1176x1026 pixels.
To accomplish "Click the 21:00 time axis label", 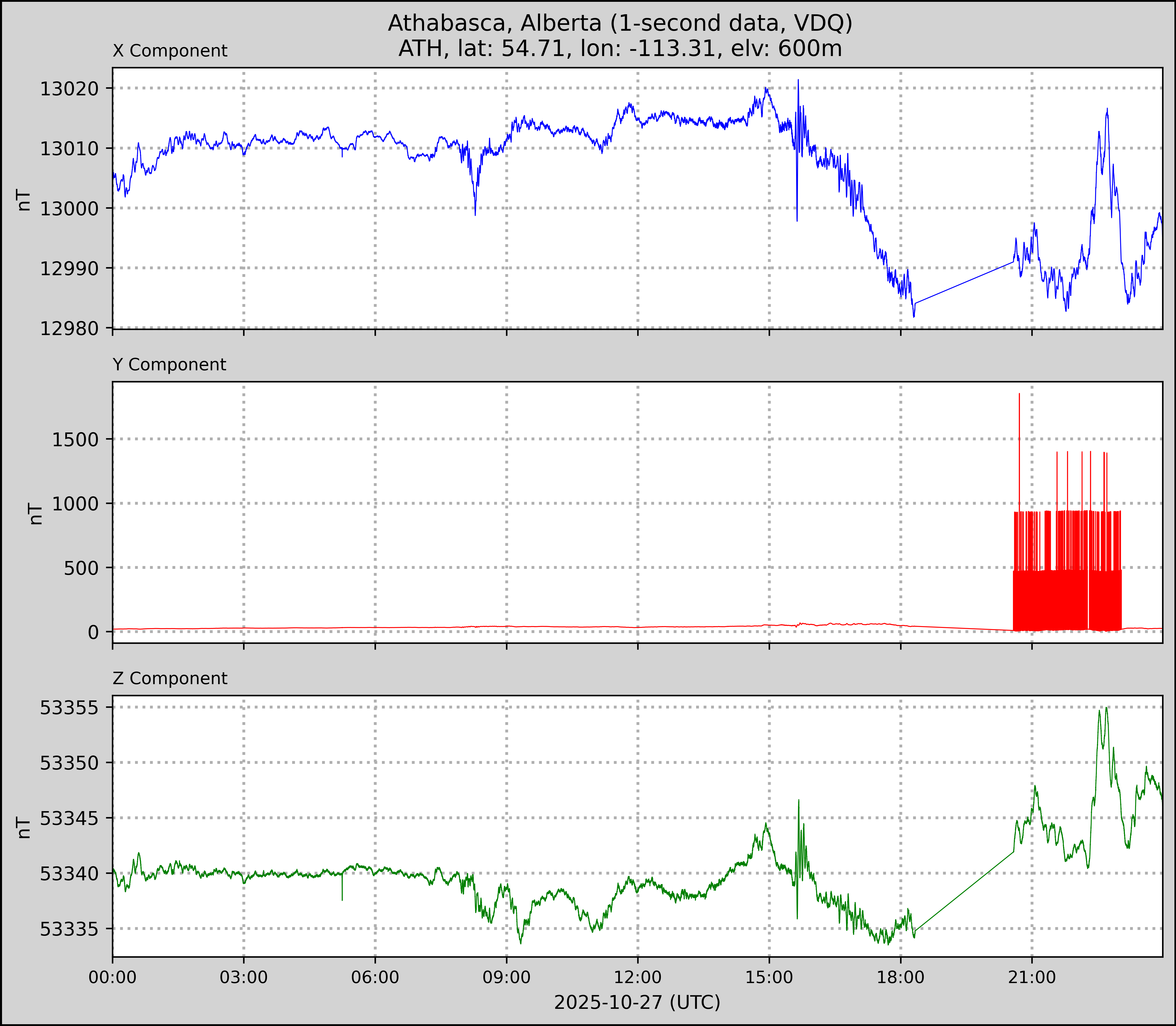I will [x=1032, y=977].
